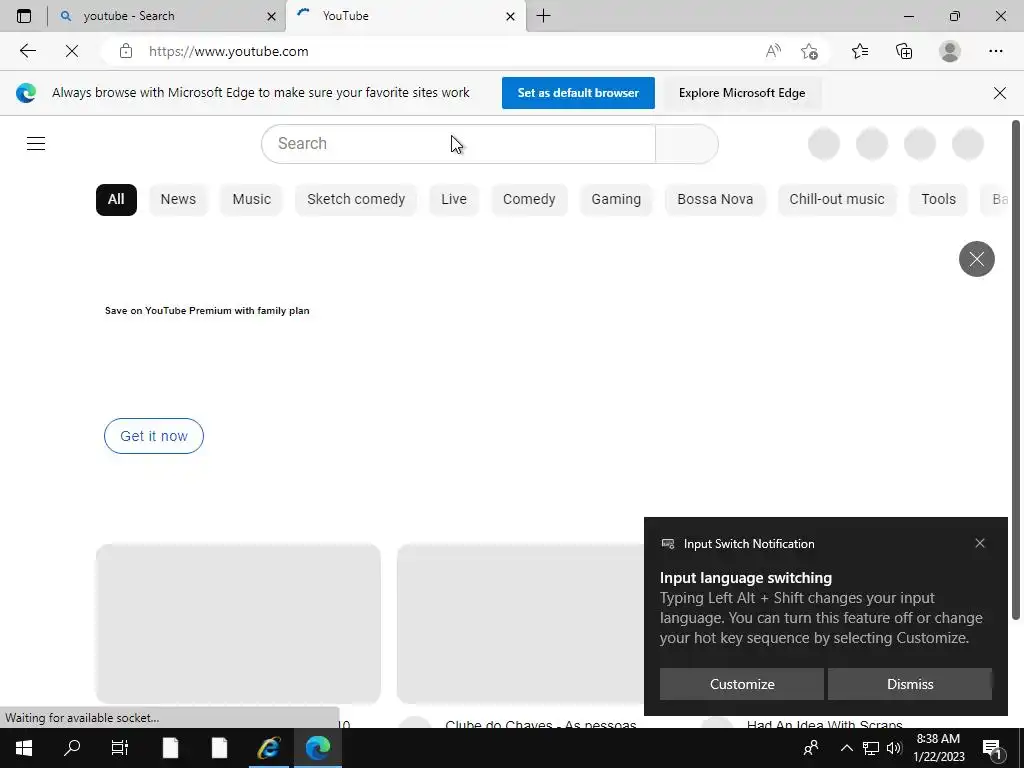
Task: Click the Edge taskbar icon
Action: click(317, 748)
